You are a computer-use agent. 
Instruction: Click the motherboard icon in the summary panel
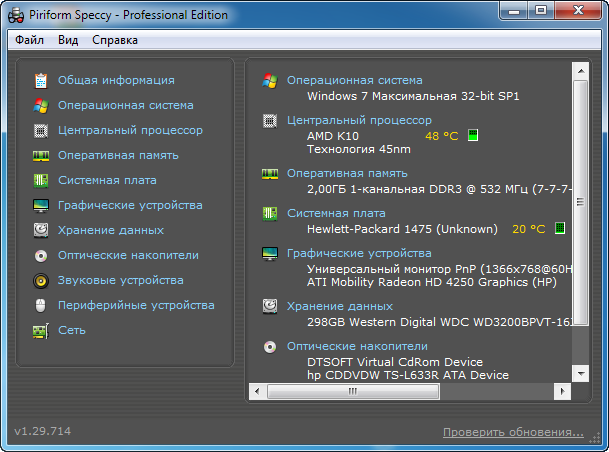(x=270, y=214)
